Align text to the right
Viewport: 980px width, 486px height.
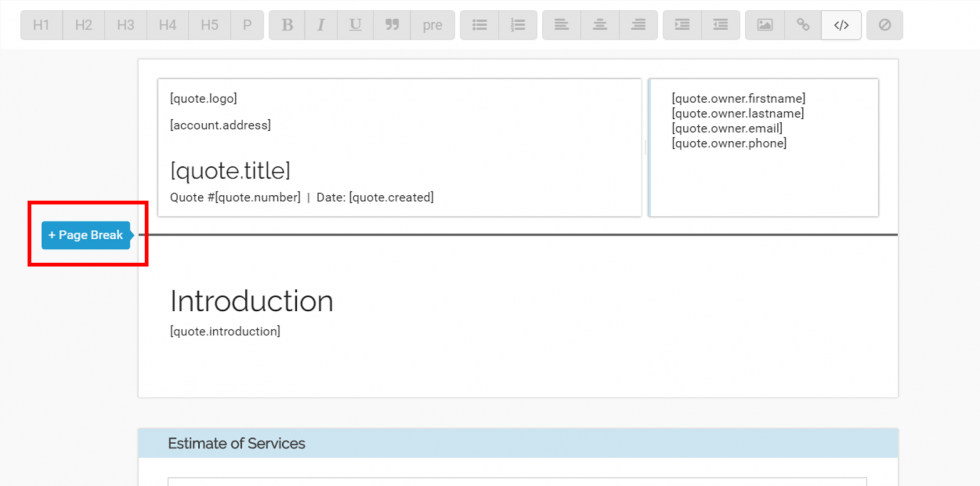point(638,25)
